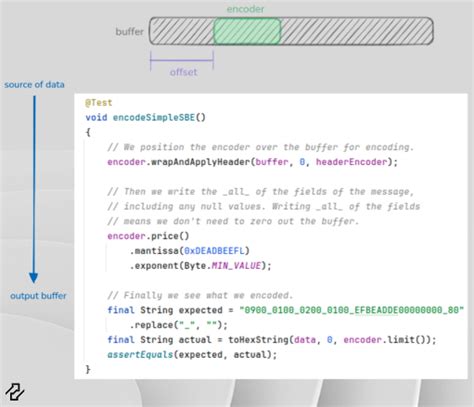
Task: Click the expected hex string literal
Action: click(352, 310)
